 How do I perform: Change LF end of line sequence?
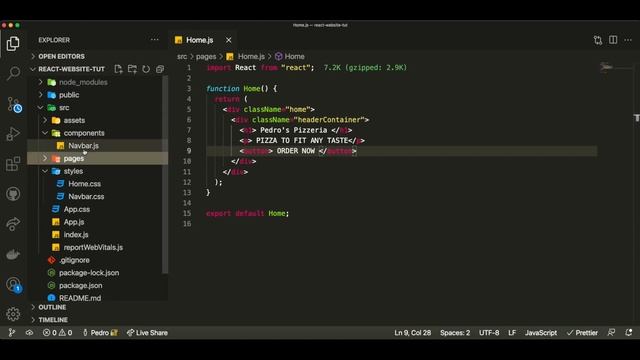(512, 333)
